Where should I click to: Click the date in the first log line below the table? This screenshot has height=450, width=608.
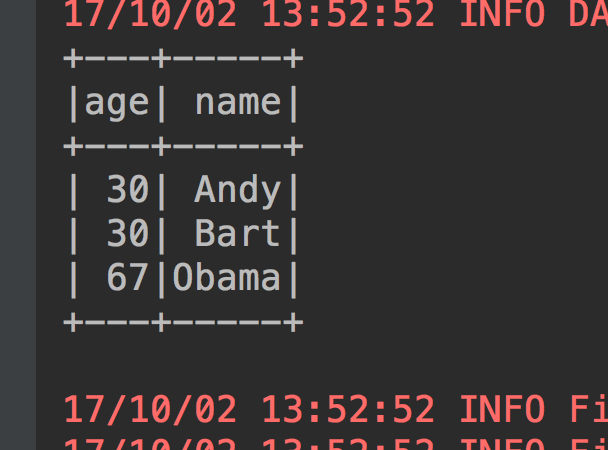point(150,409)
